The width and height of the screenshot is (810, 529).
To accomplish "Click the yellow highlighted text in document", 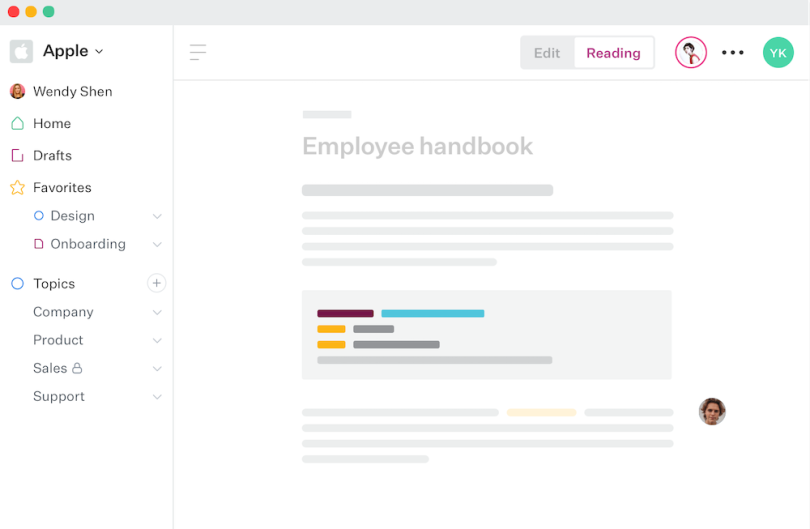I will click(x=541, y=412).
